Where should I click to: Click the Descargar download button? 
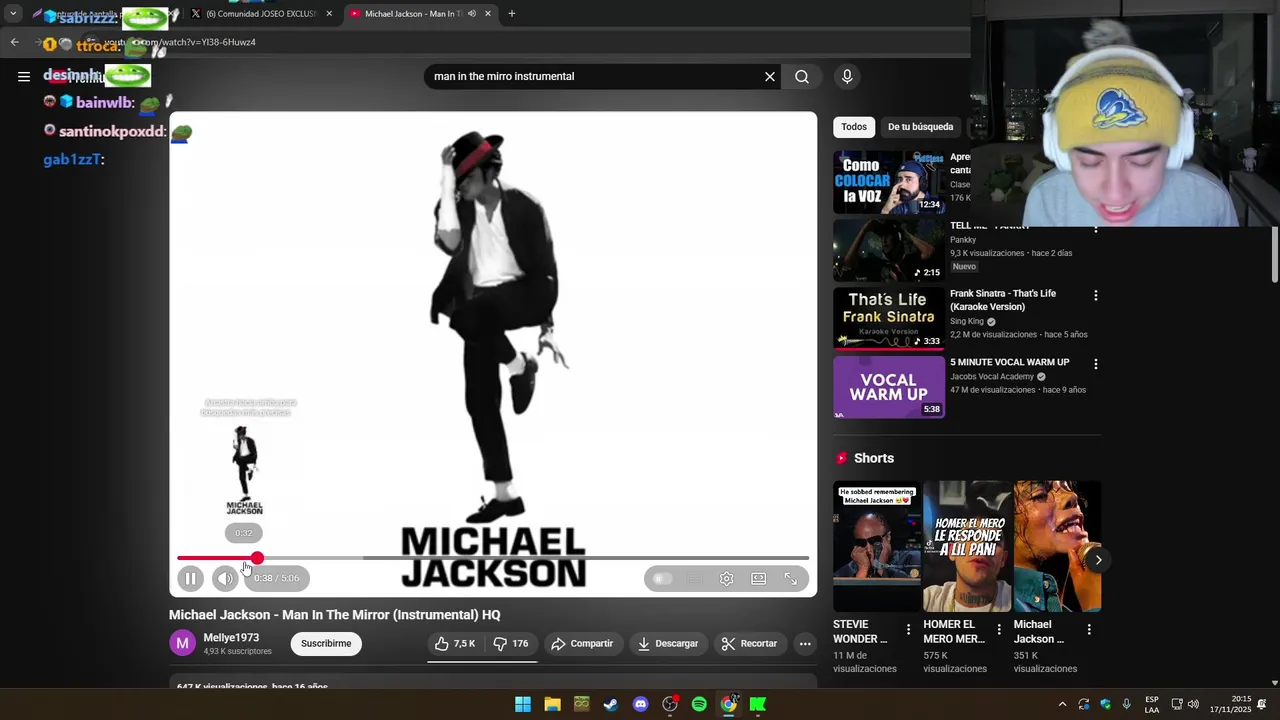[x=668, y=644]
